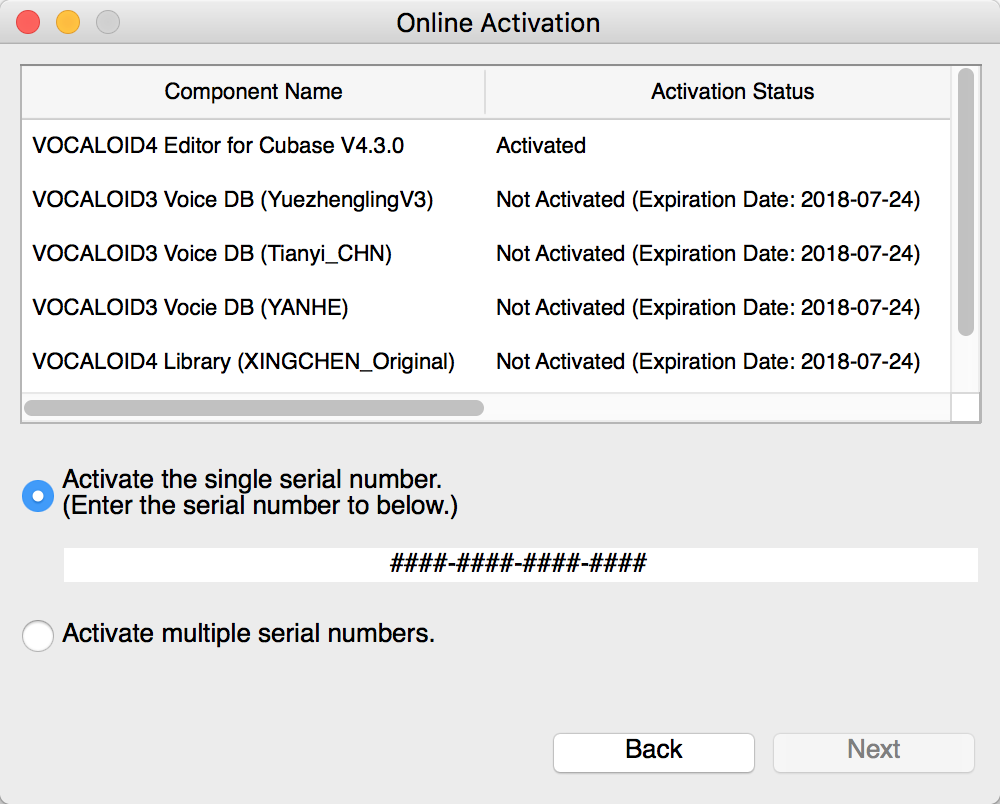The height and width of the screenshot is (804, 1000).
Task: Click the empty horizontal scrollbar track right side
Action: pyautogui.click(x=717, y=407)
